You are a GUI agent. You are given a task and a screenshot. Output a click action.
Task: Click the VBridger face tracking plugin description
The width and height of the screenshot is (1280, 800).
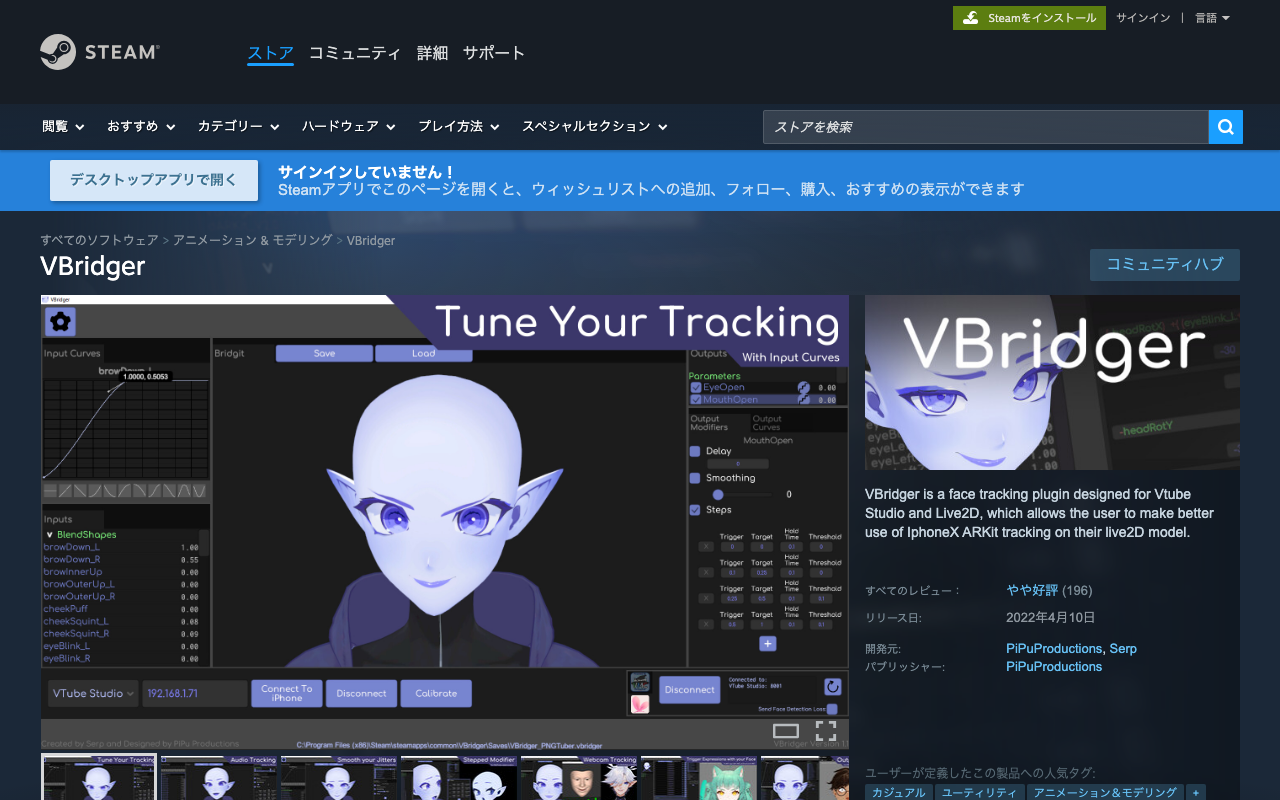[x=1039, y=513]
